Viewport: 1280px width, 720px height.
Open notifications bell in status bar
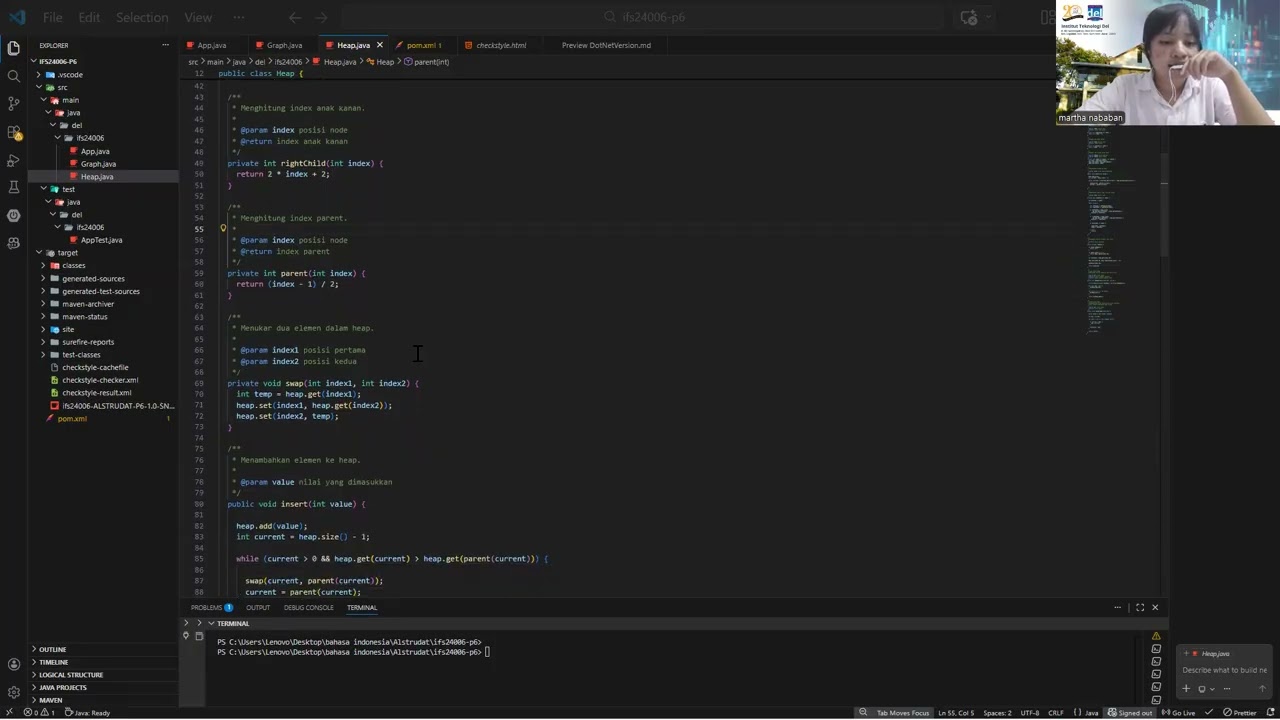(1270, 713)
